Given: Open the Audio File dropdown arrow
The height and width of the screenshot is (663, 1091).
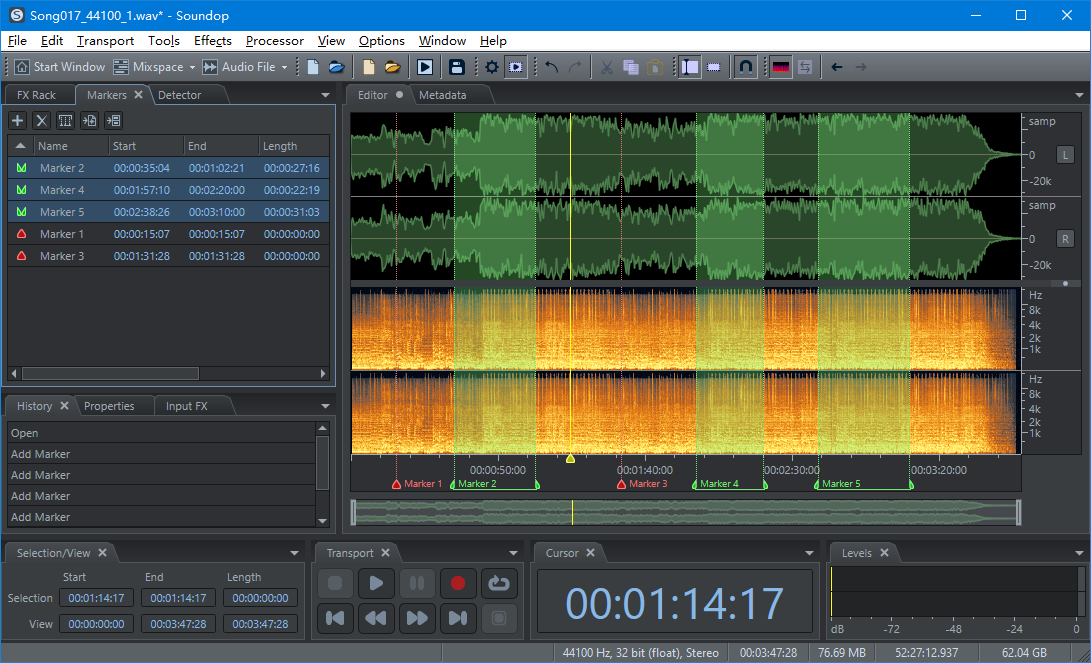Looking at the screenshot, I should coord(284,67).
